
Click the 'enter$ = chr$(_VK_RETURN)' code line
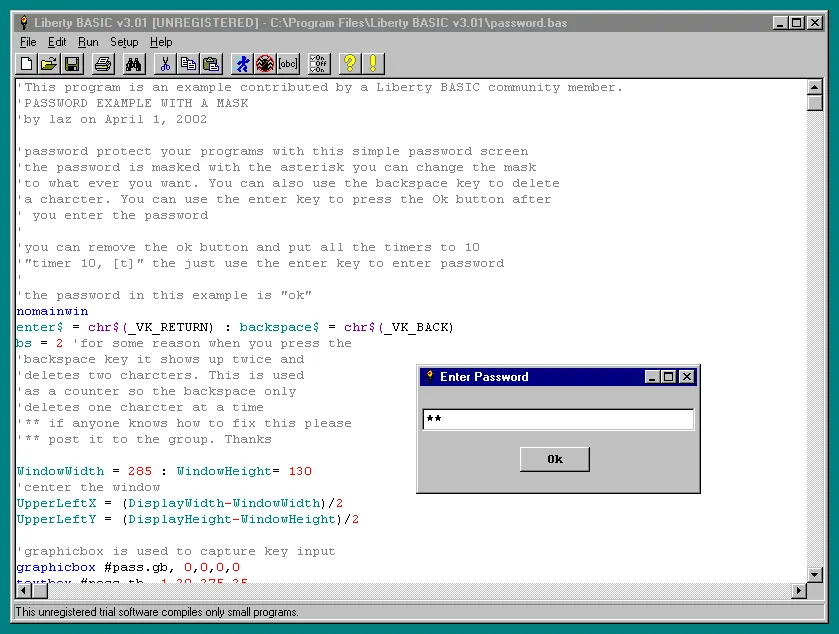coord(235,327)
